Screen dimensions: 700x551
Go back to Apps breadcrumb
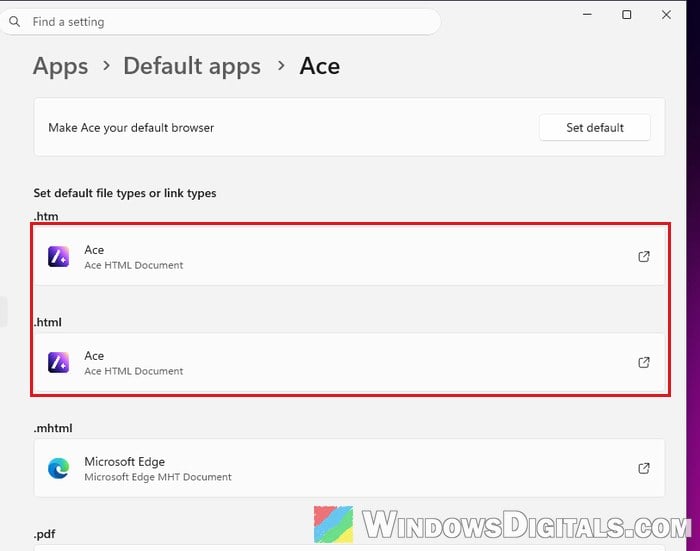[x=61, y=66]
